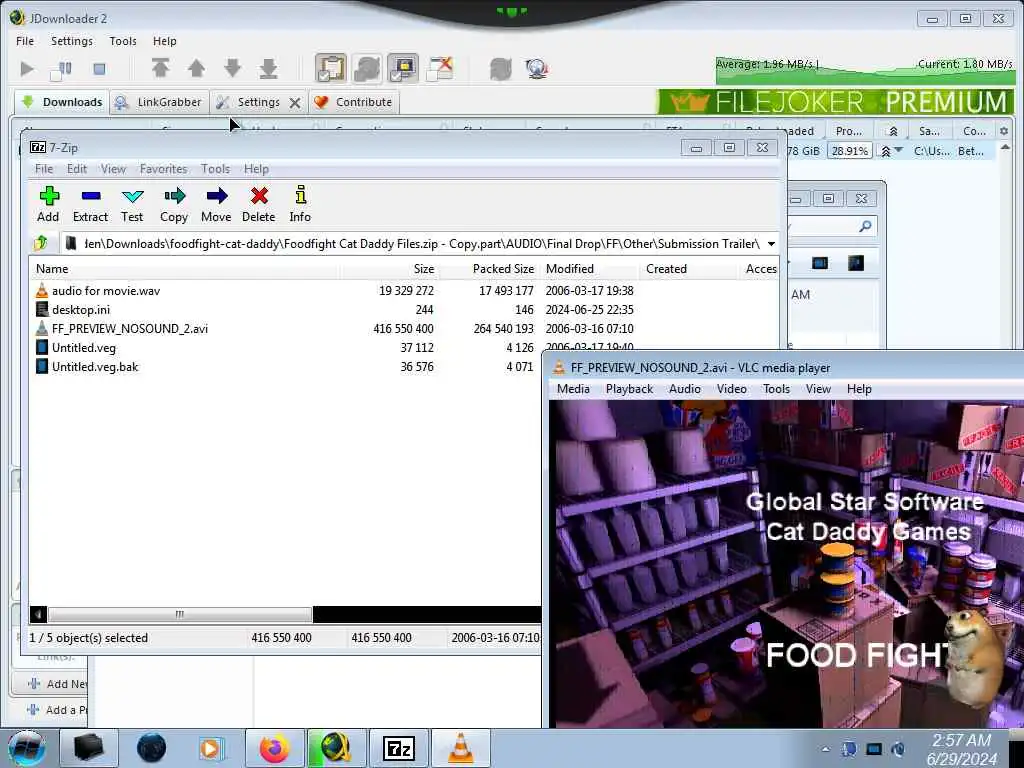Sort 7-Zip list by Name column
The image size is (1024, 768).
184,269
